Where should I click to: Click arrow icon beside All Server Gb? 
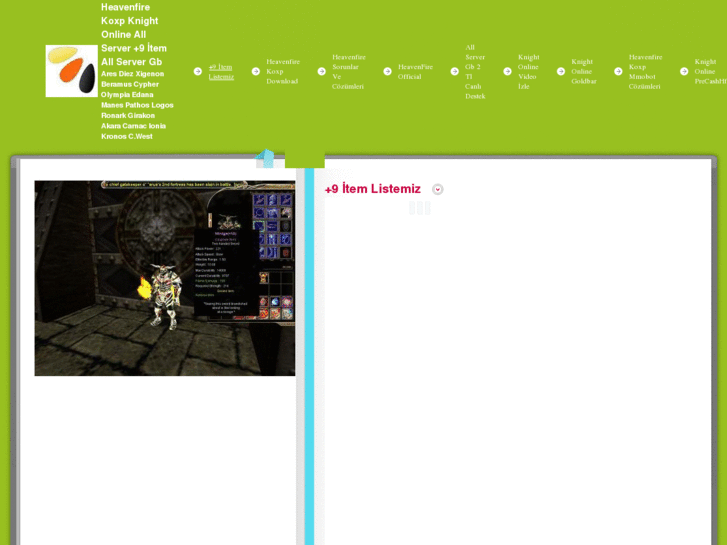[455, 71]
